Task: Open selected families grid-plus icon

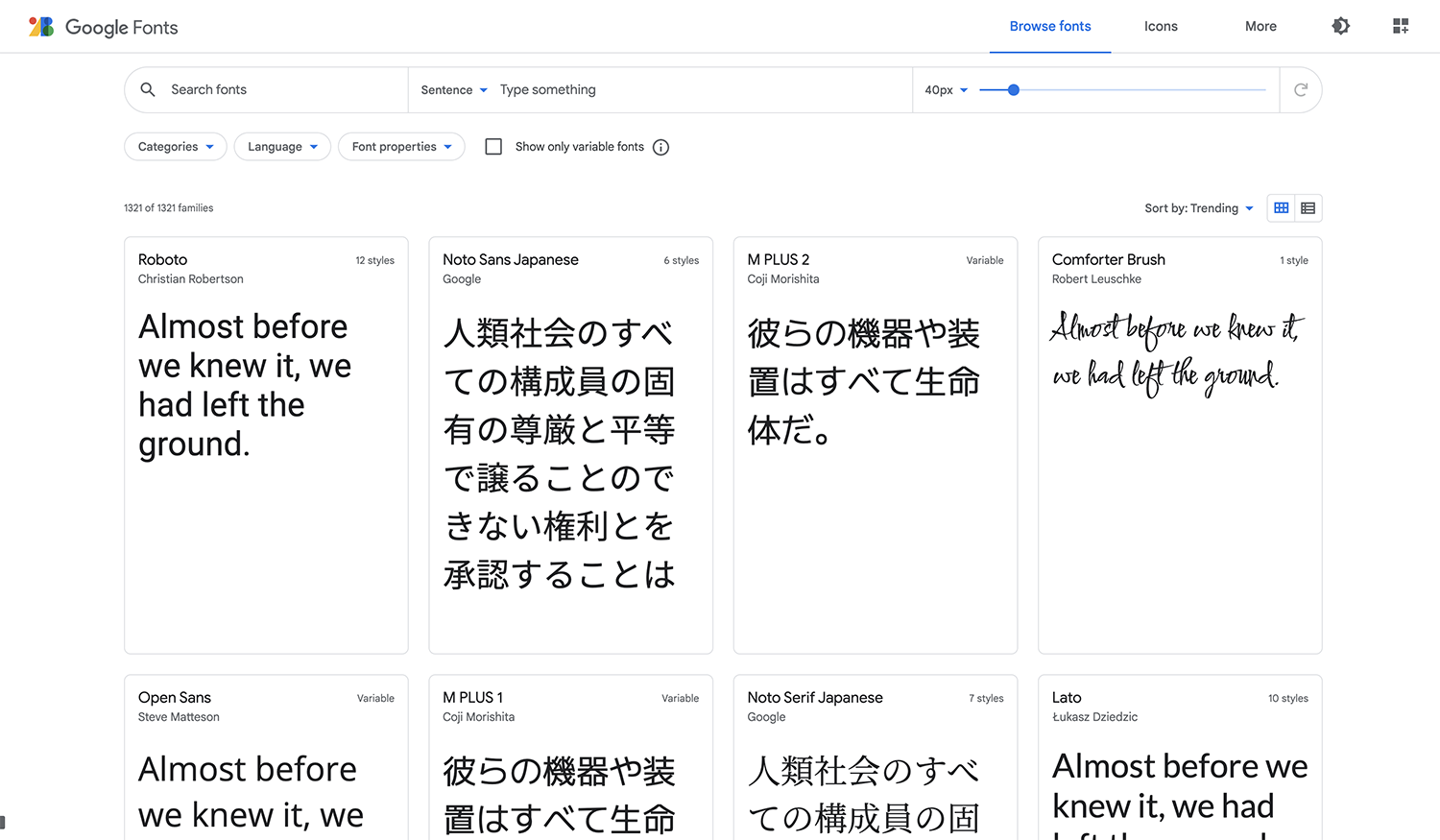Action: point(1401,26)
